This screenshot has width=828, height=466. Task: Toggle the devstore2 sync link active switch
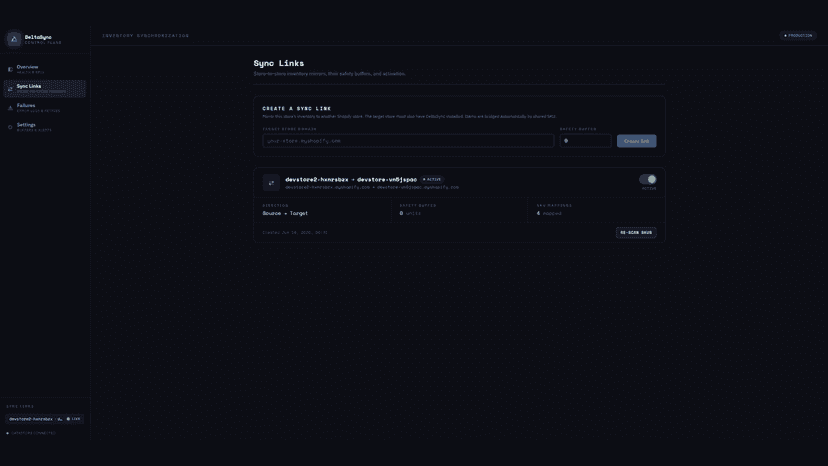(648, 180)
